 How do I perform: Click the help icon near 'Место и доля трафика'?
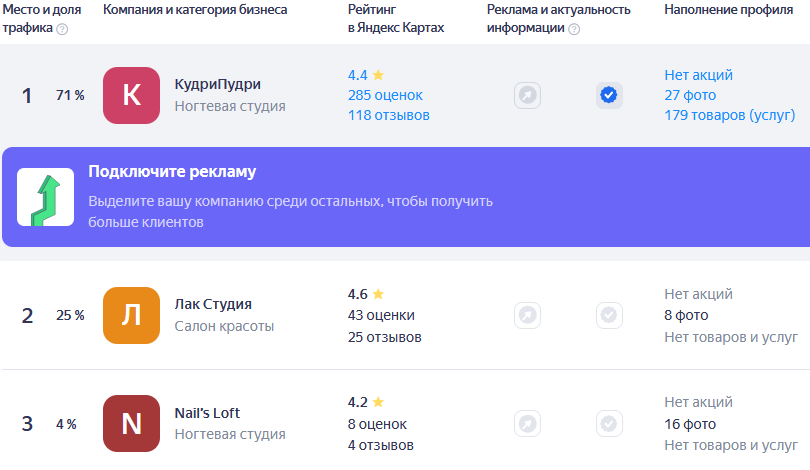[x=63, y=29]
